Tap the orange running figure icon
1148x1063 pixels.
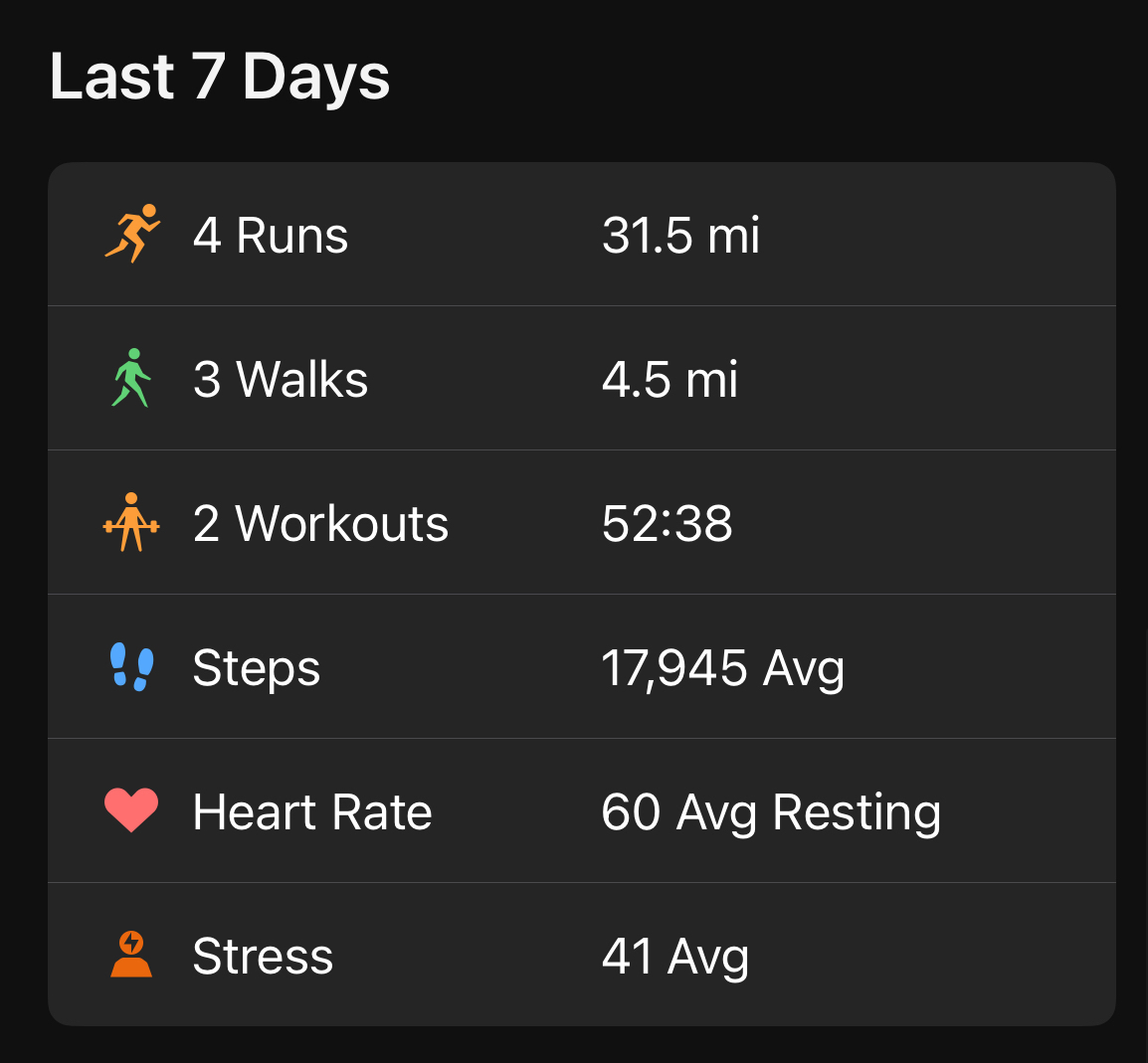point(131,234)
